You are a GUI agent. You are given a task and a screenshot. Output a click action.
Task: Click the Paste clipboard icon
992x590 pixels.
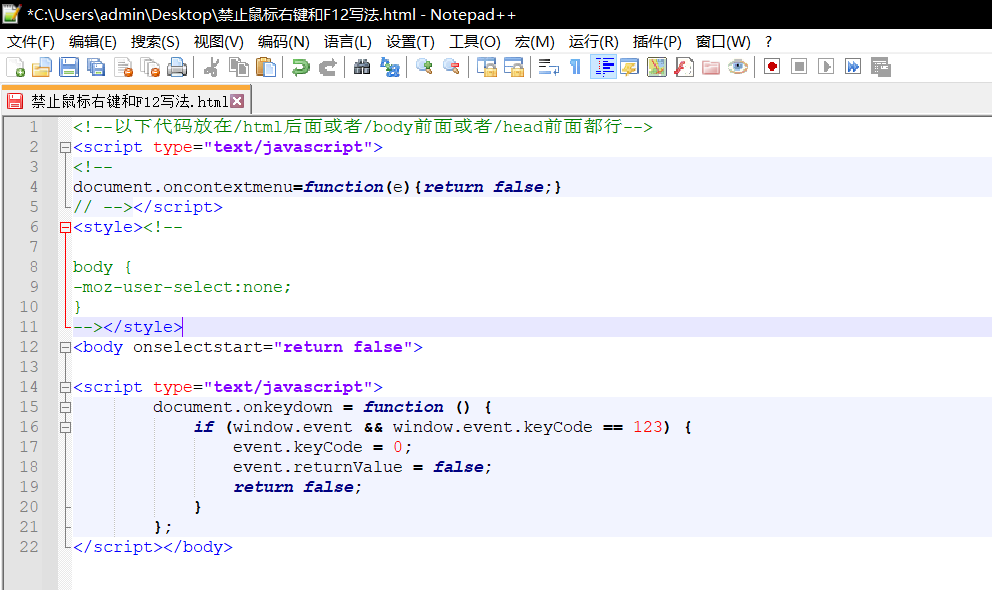266,67
